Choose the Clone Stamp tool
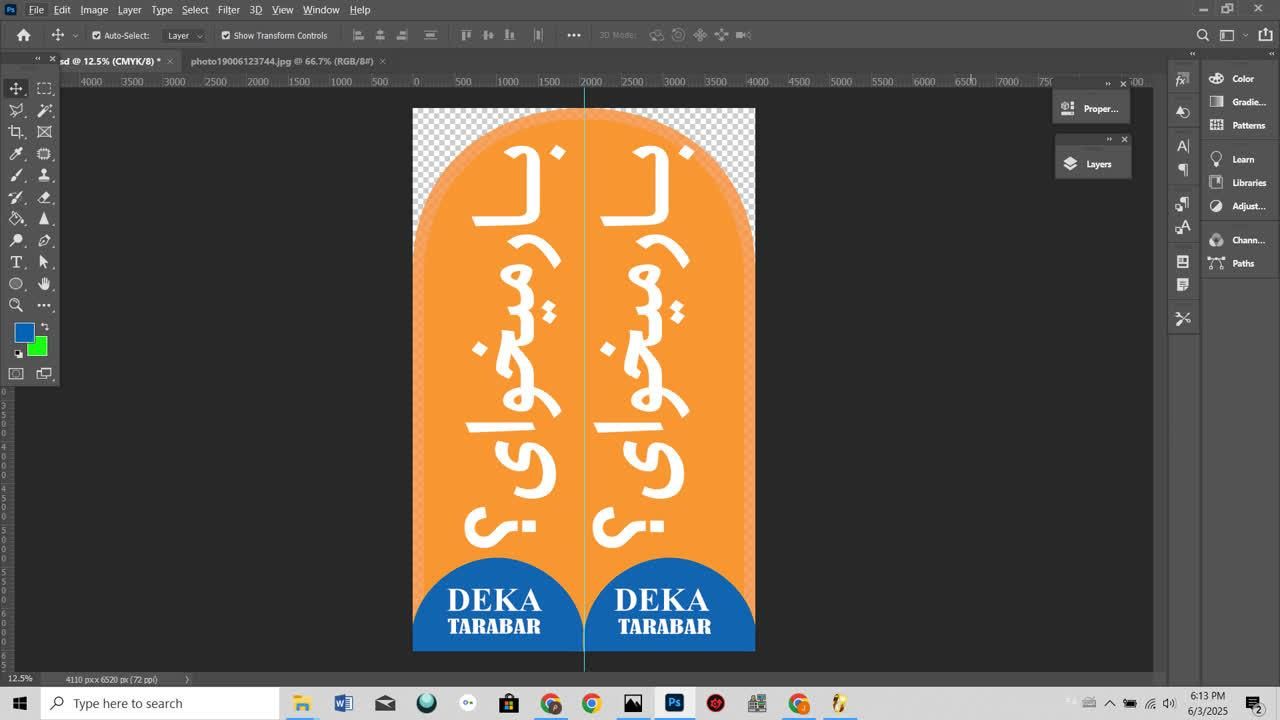 44,175
